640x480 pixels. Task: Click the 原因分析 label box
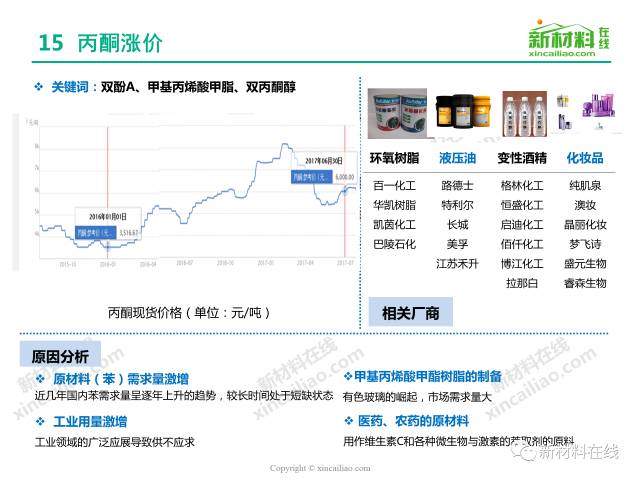pos(60,355)
